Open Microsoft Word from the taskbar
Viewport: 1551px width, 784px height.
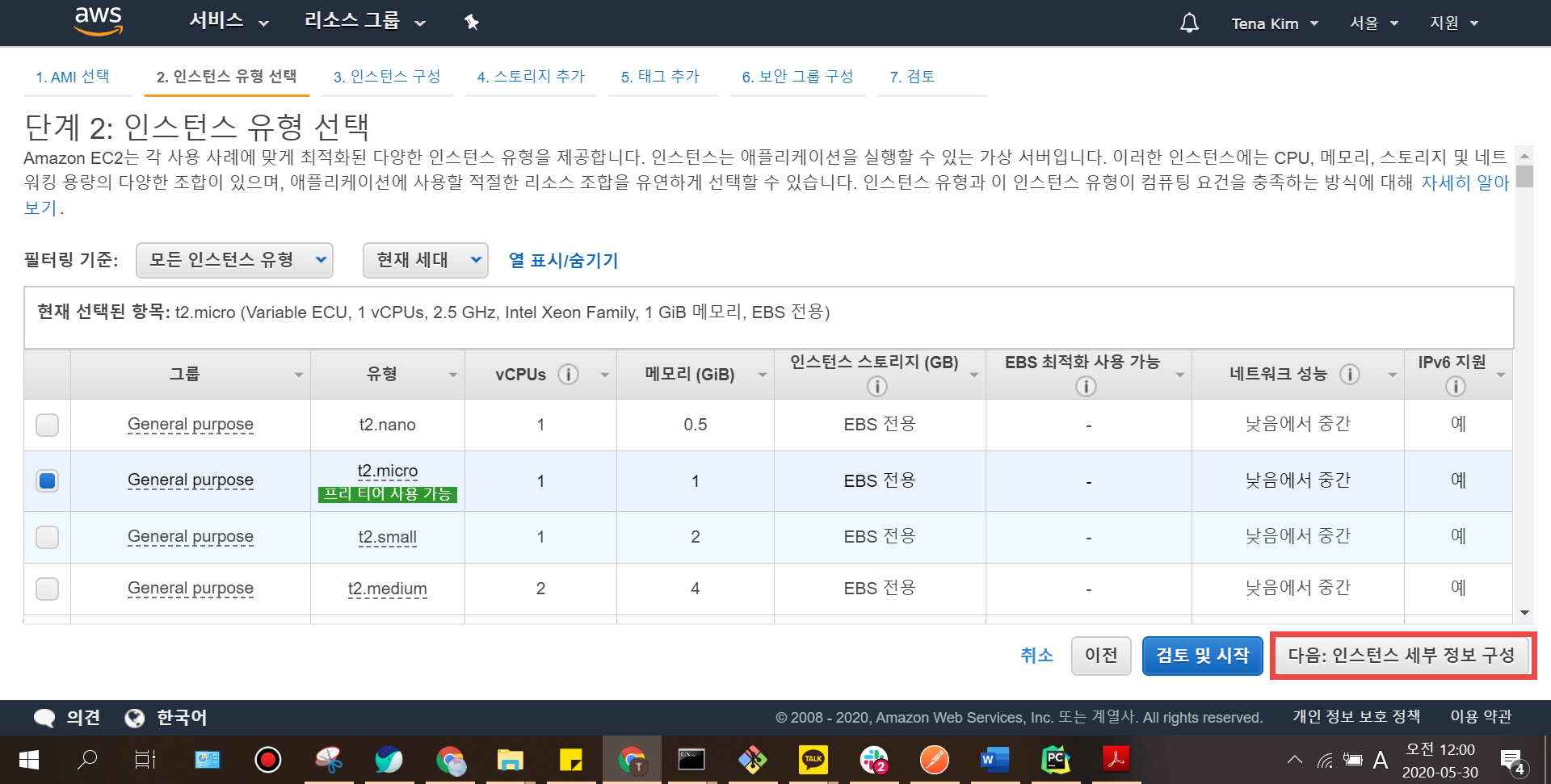[994, 760]
